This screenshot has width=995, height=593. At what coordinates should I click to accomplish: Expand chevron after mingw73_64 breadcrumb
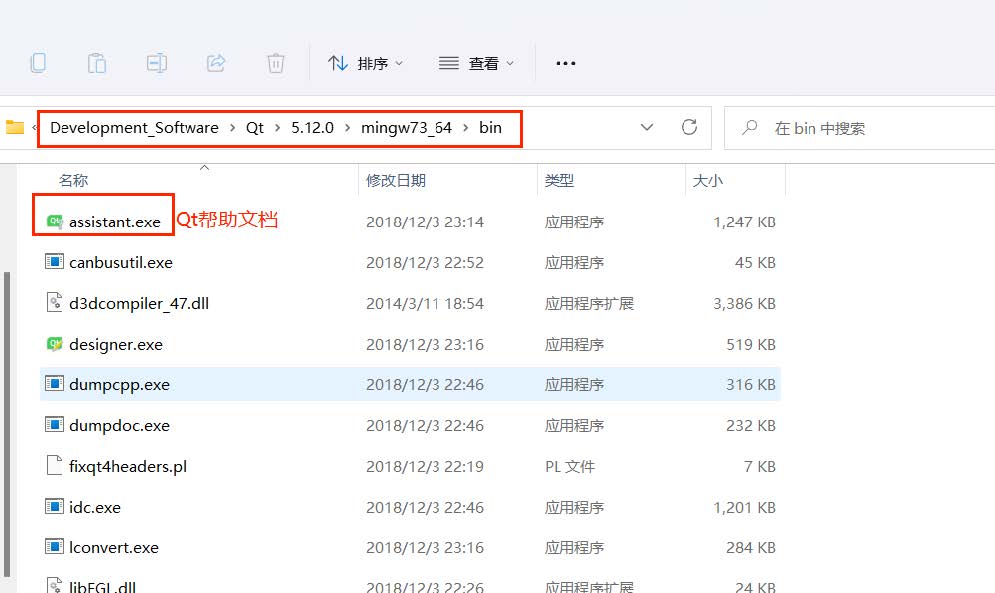coord(465,128)
